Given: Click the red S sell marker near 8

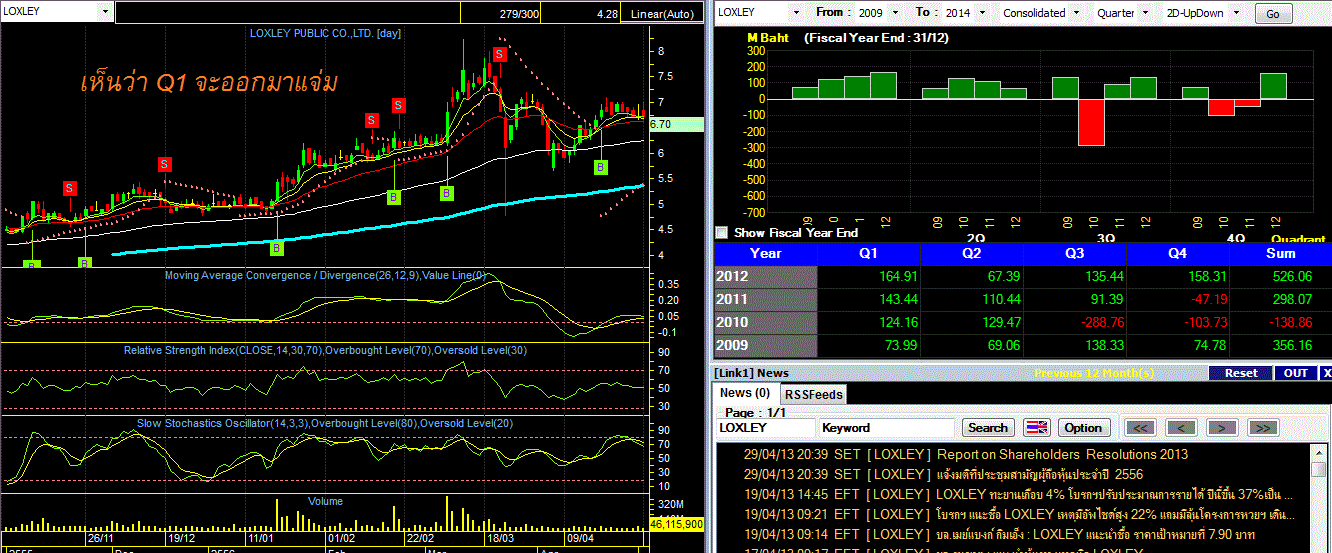Looking at the screenshot, I should point(497,54).
